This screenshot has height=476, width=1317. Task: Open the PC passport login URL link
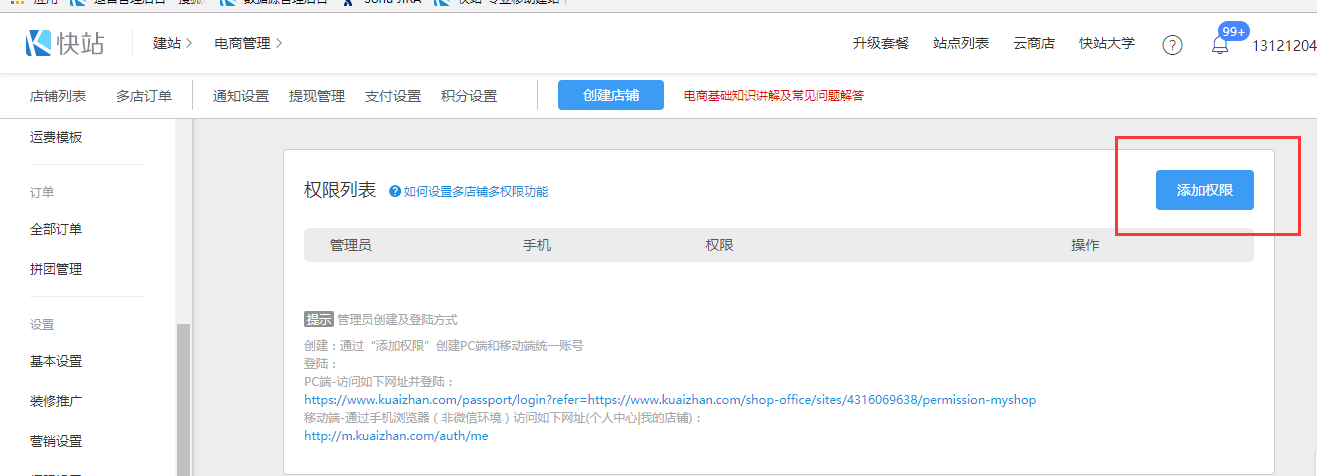[x=670, y=400]
